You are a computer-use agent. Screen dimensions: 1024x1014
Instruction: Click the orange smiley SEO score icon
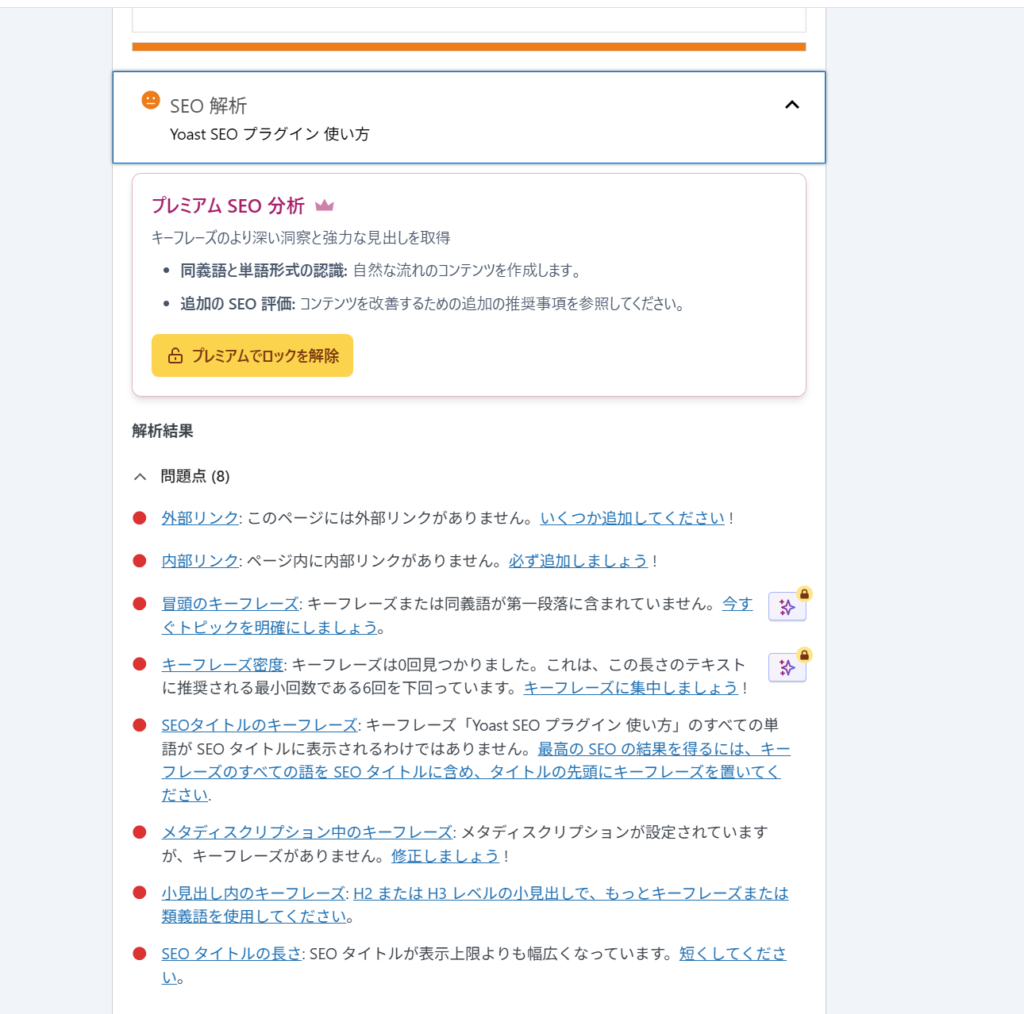click(150, 100)
